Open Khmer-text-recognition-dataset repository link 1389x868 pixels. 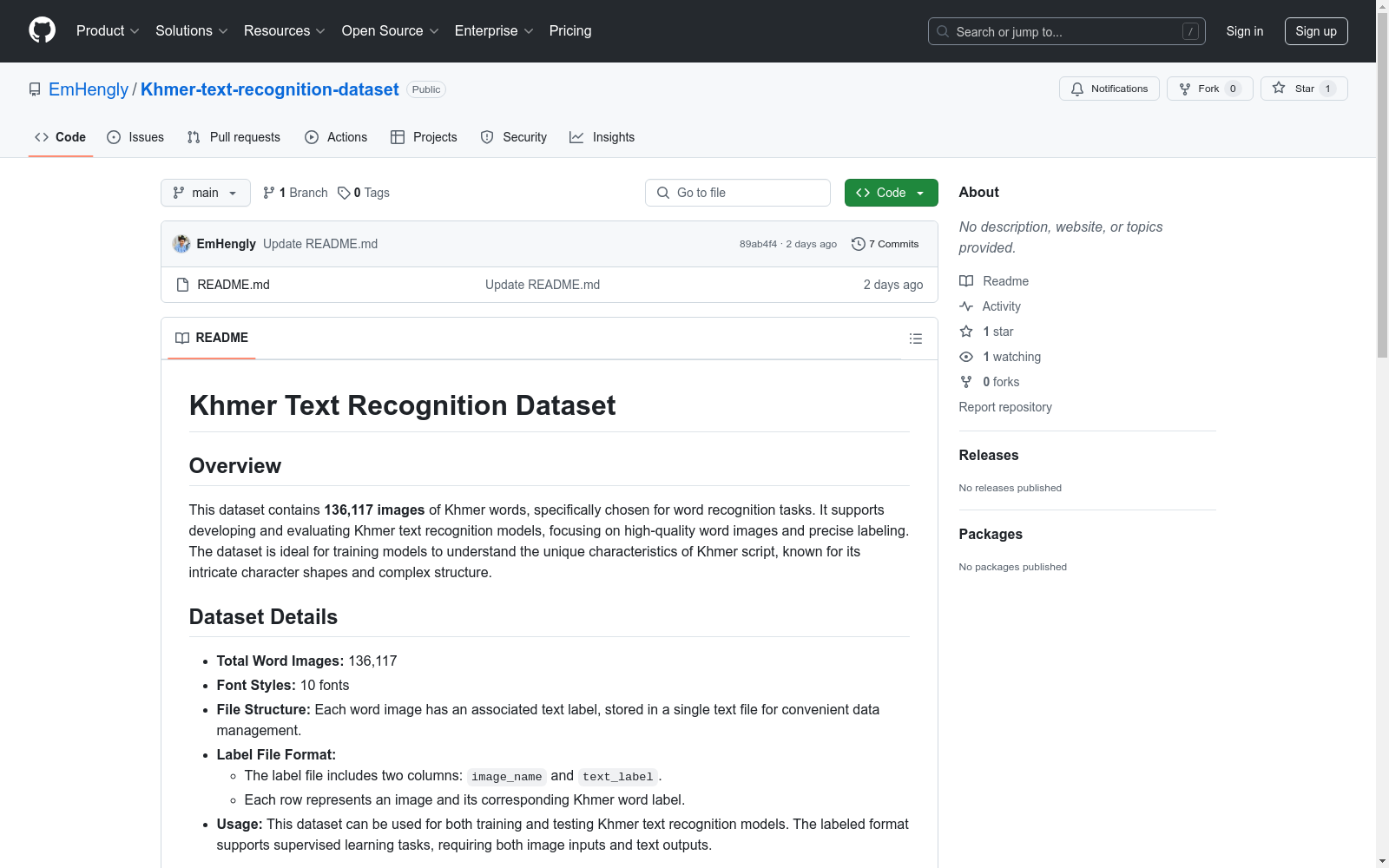[x=270, y=89]
